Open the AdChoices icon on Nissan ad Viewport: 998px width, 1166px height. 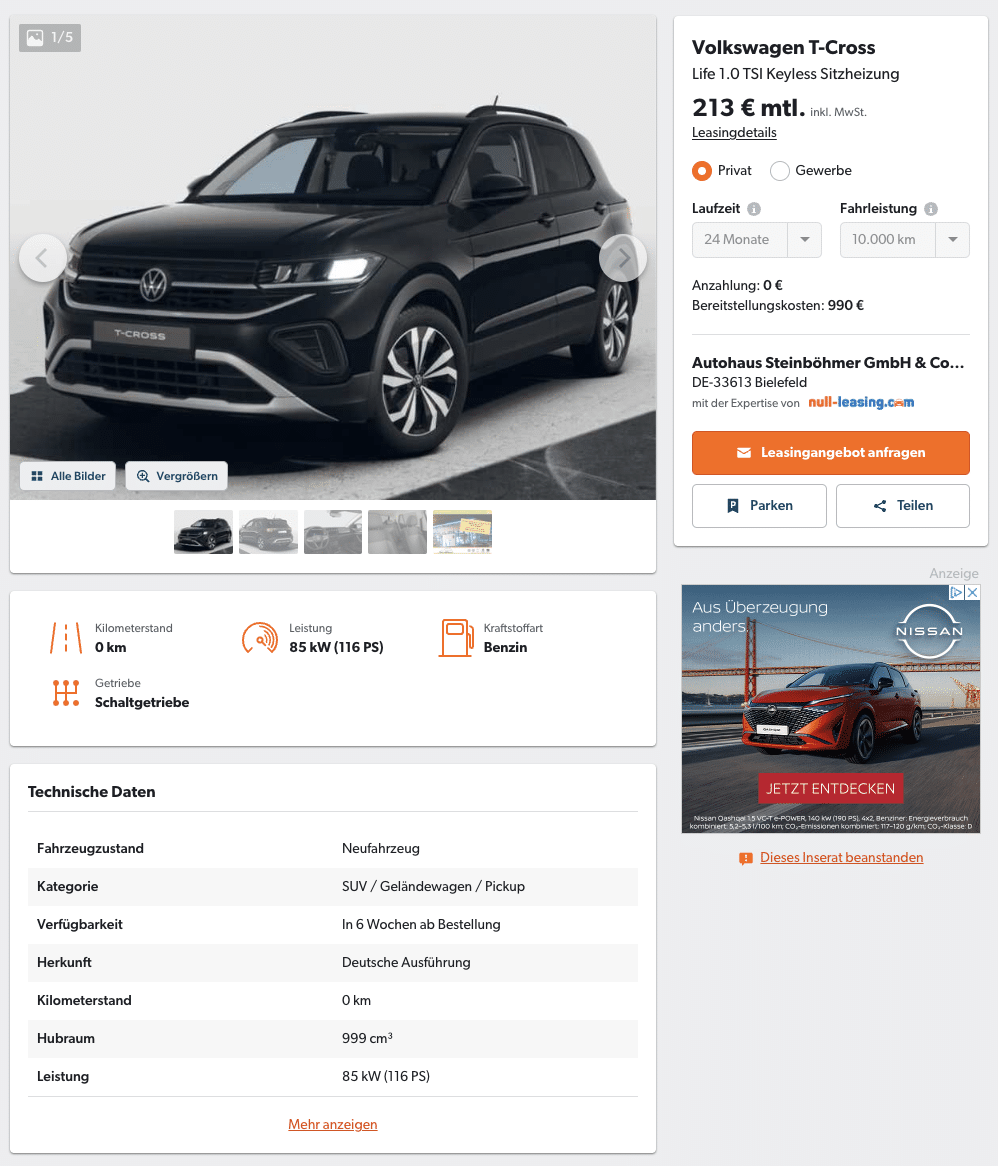point(957,592)
